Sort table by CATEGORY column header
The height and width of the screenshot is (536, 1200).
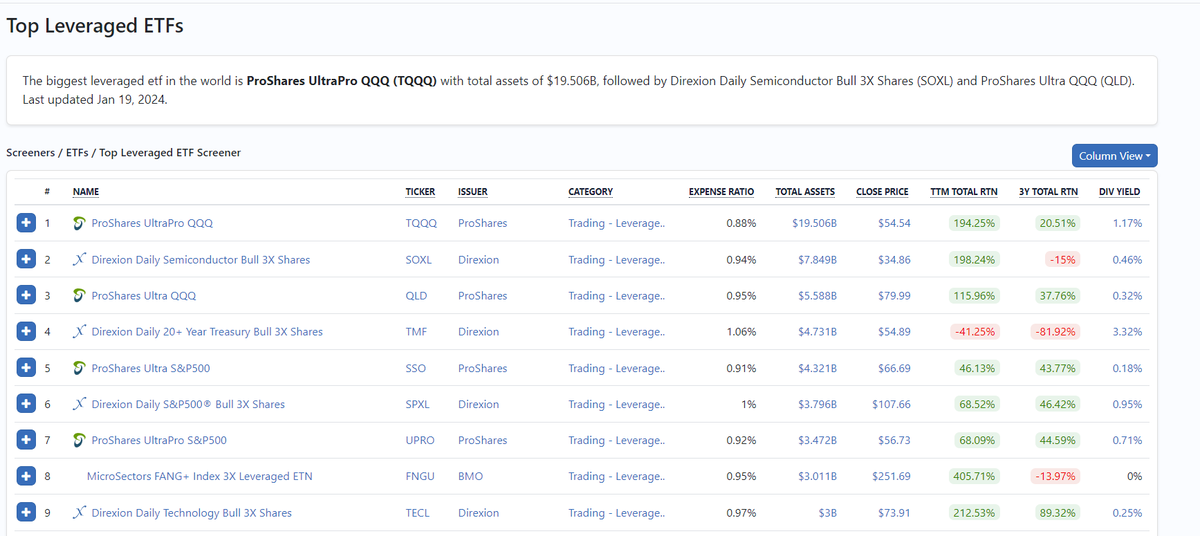coord(591,192)
